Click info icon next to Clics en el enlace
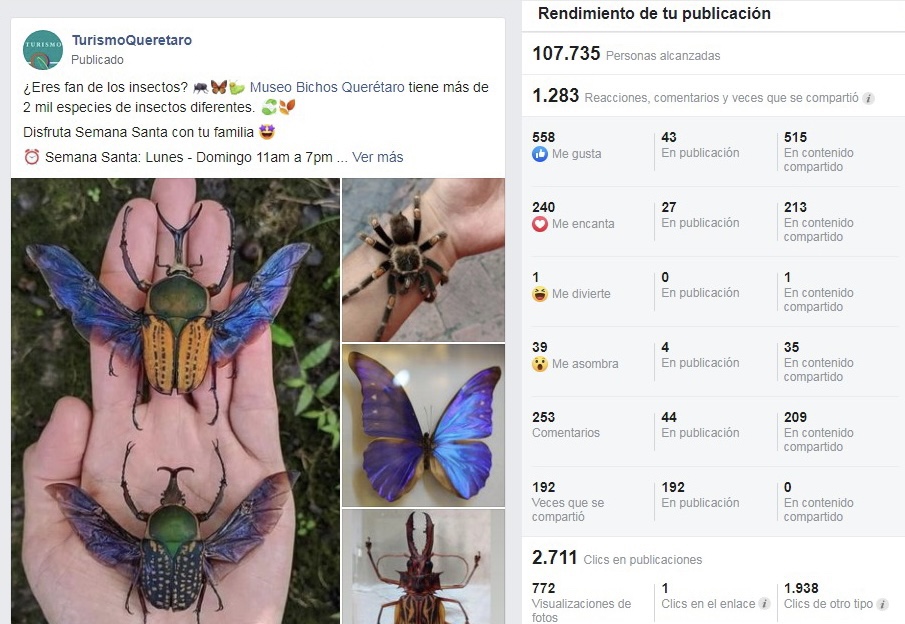This screenshot has width=905, height=624. coord(764,603)
